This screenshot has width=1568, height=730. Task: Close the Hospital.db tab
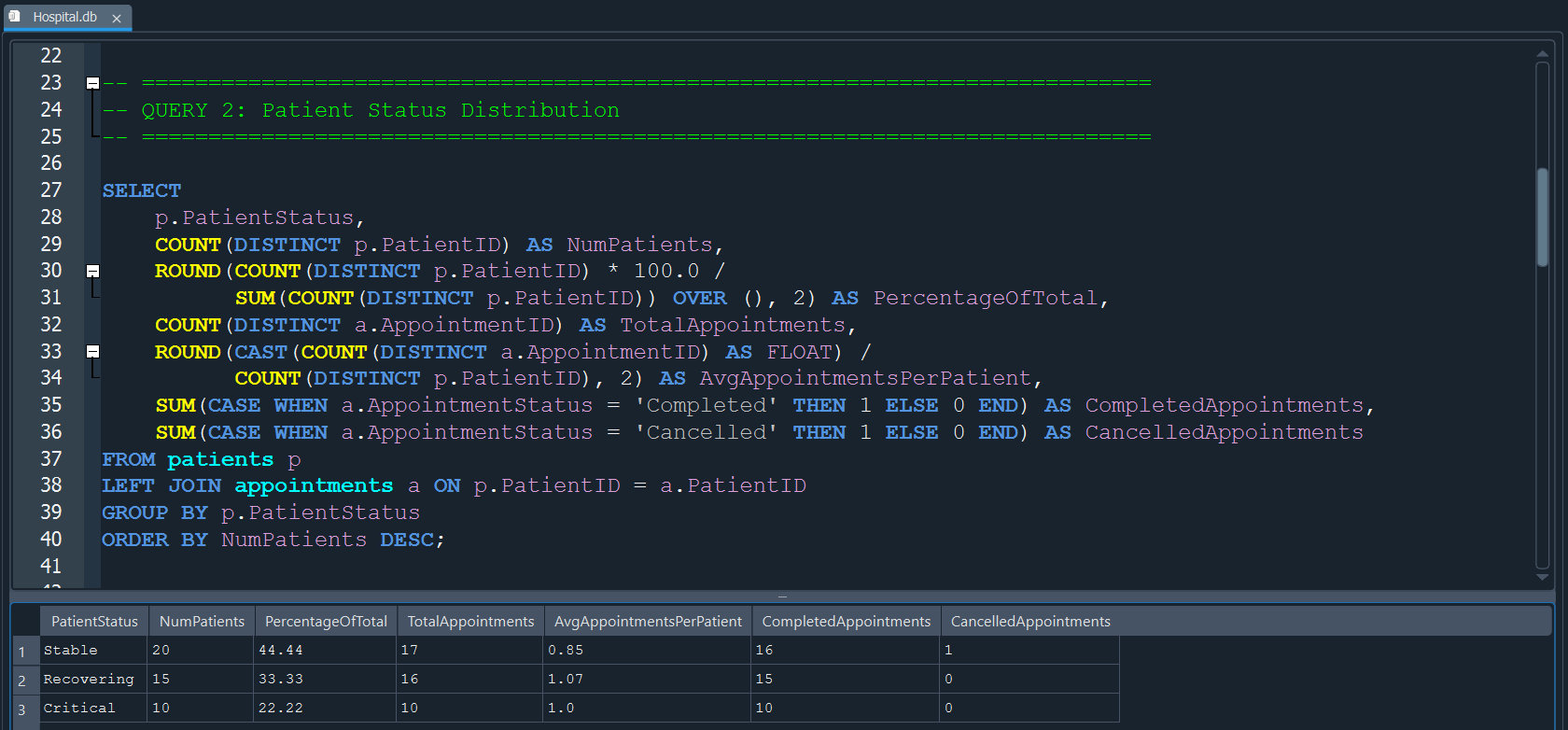point(117,18)
